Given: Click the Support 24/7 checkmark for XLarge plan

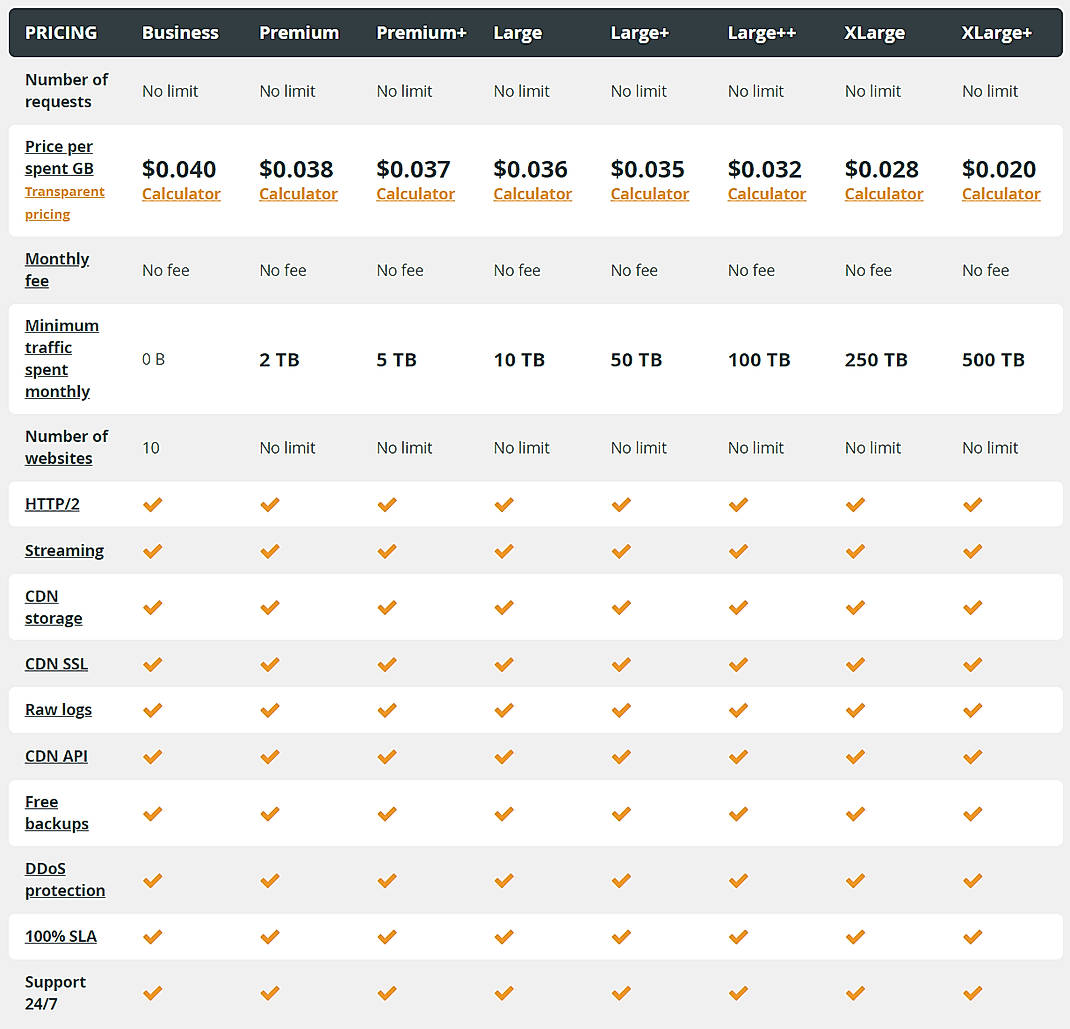Looking at the screenshot, I should [x=856, y=993].
